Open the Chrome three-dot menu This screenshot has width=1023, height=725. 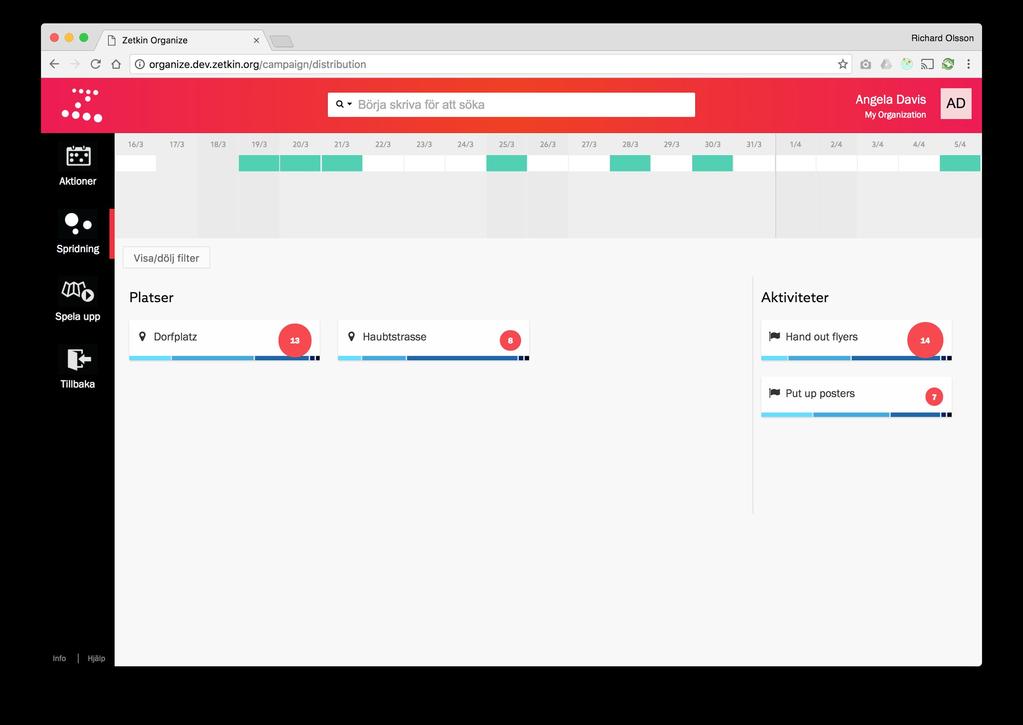click(968, 64)
